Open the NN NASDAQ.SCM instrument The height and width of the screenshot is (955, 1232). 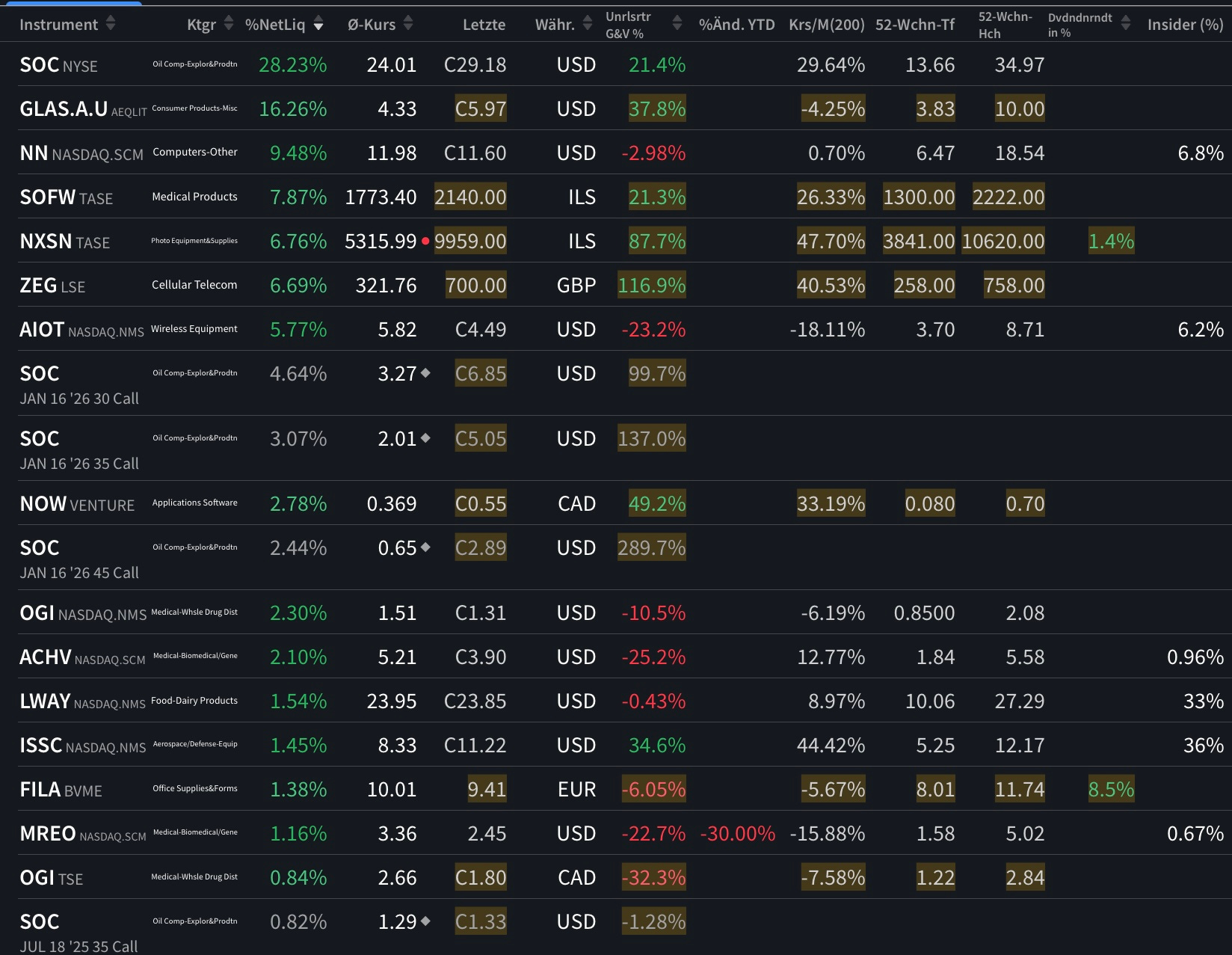point(81,153)
